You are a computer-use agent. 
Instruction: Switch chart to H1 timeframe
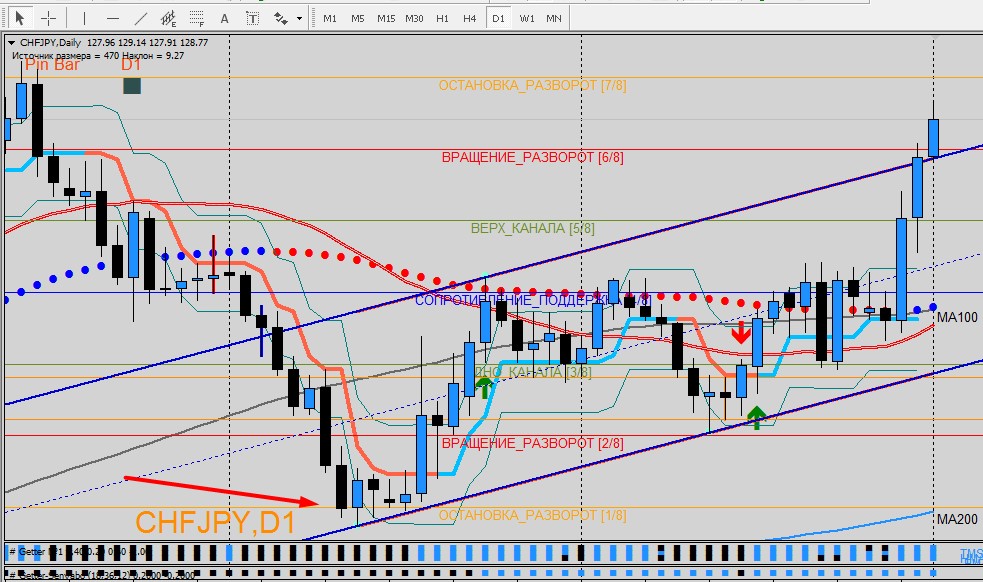(x=442, y=18)
